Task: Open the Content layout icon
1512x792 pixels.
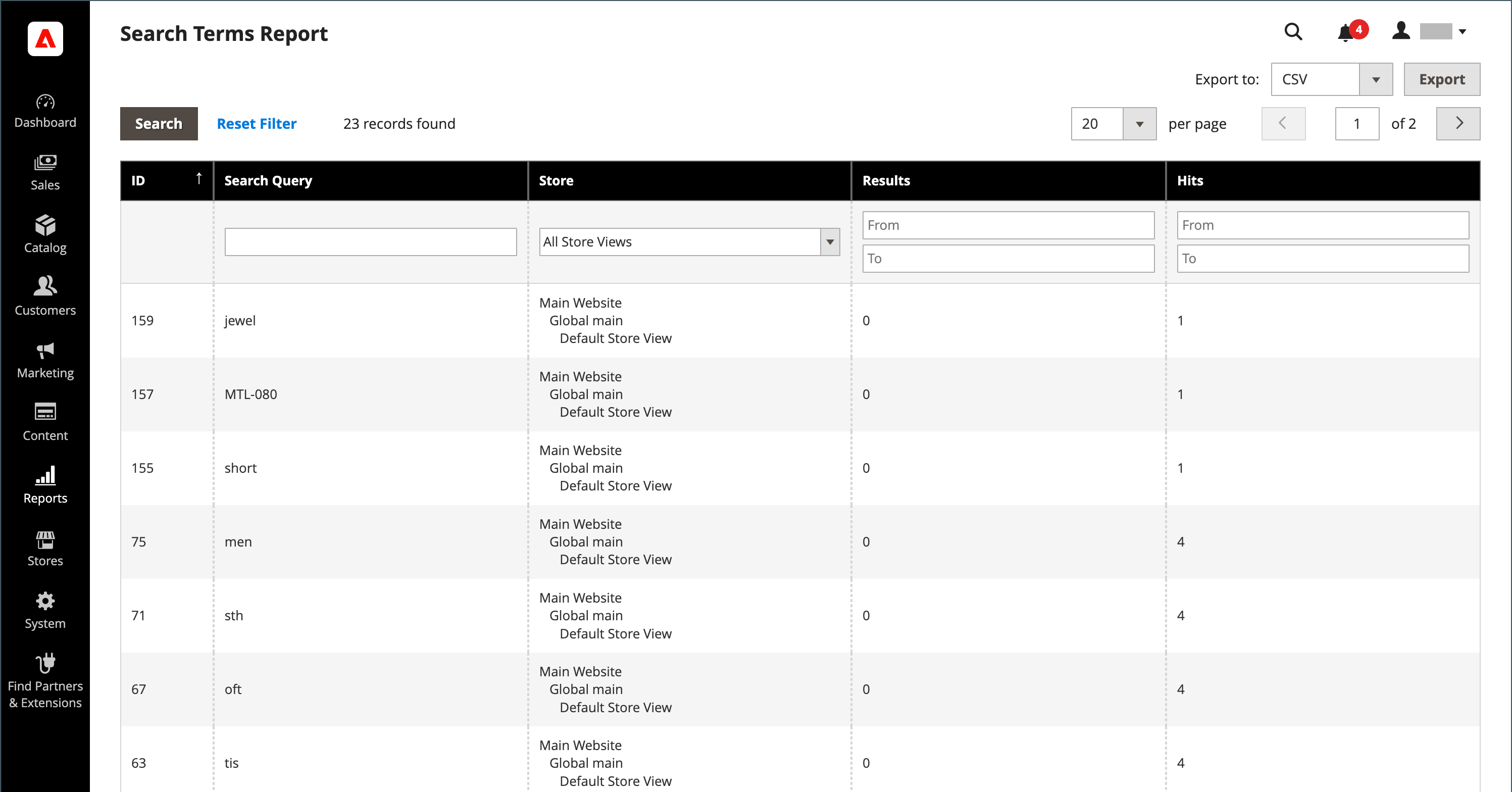Action: [x=45, y=412]
